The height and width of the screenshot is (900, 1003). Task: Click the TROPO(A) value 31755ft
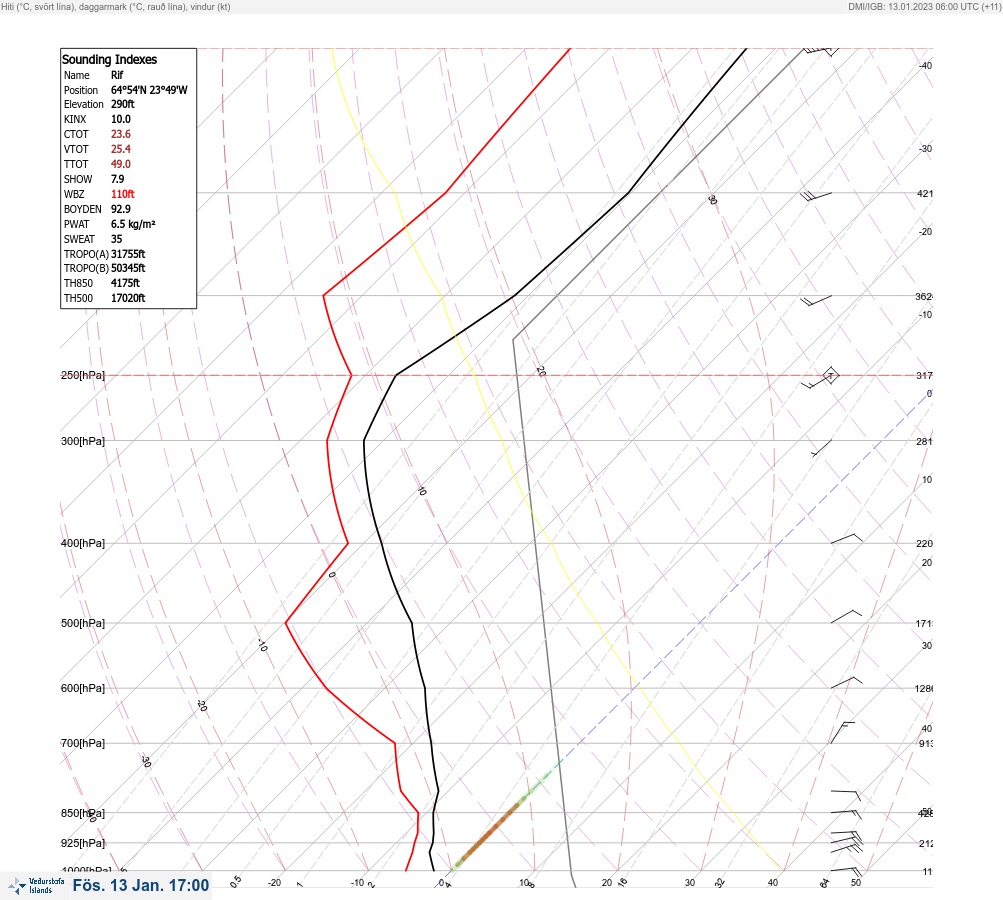[128, 254]
